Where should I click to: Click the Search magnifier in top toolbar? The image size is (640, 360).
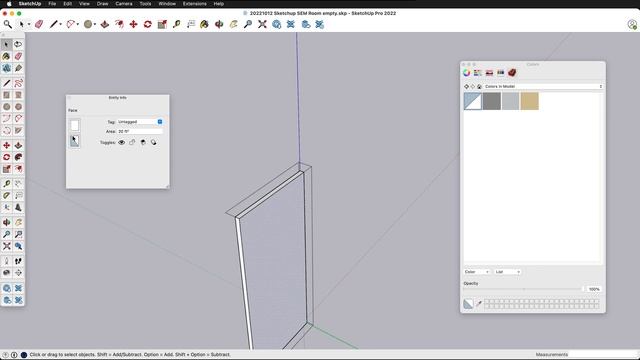tap(8, 24)
